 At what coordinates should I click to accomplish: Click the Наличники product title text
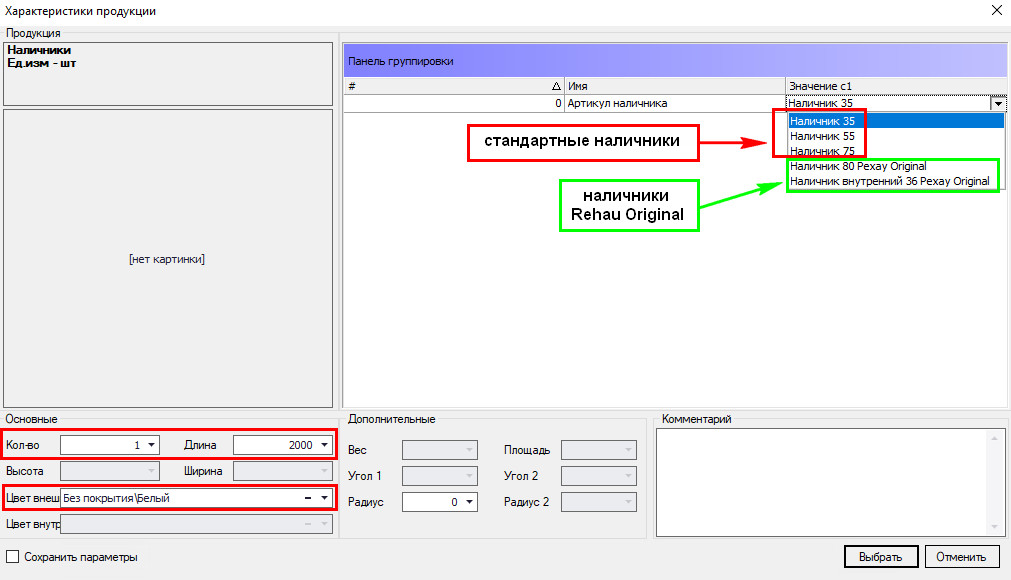coord(39,50)
